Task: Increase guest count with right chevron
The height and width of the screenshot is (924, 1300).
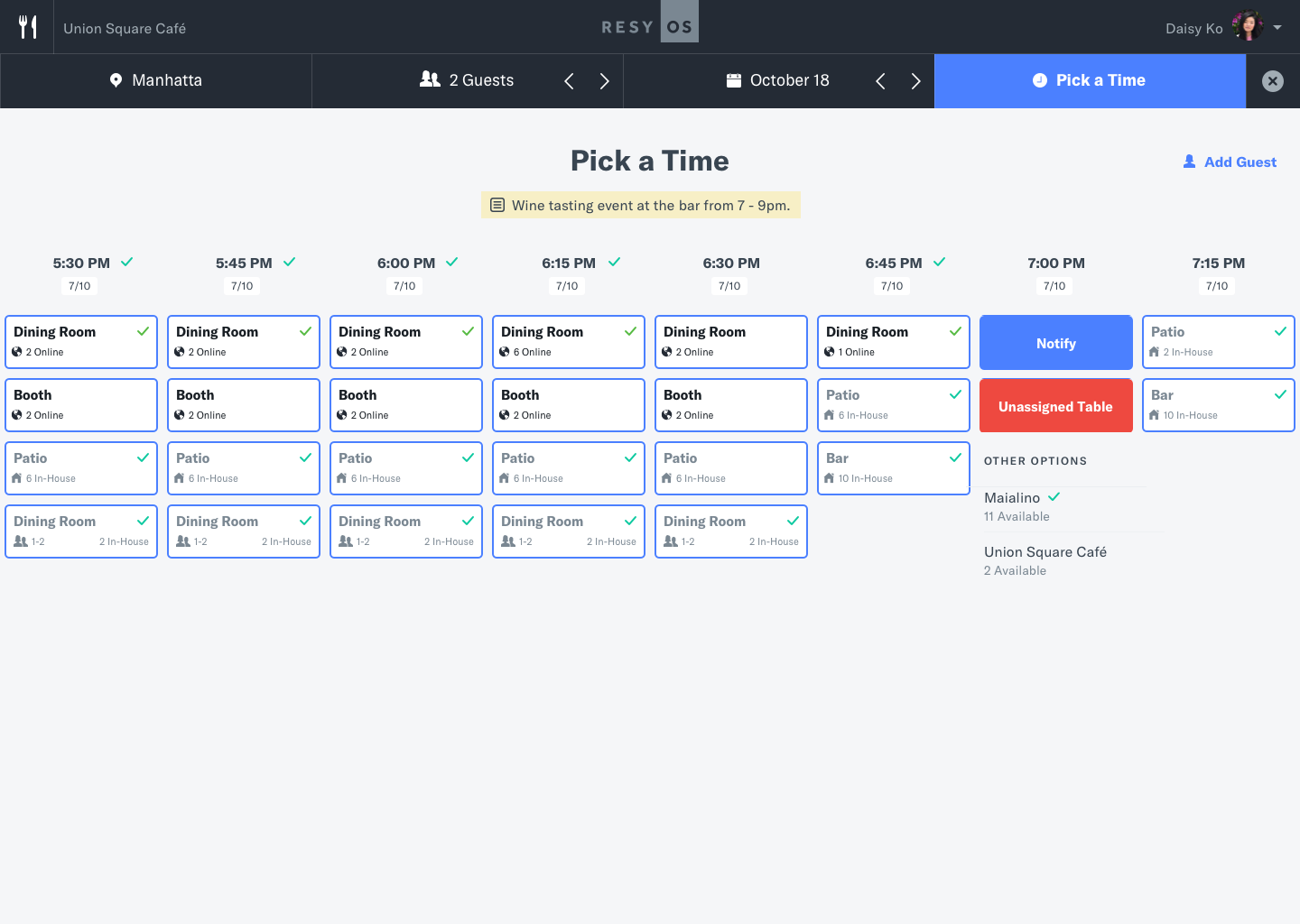Action: (605, 81)
